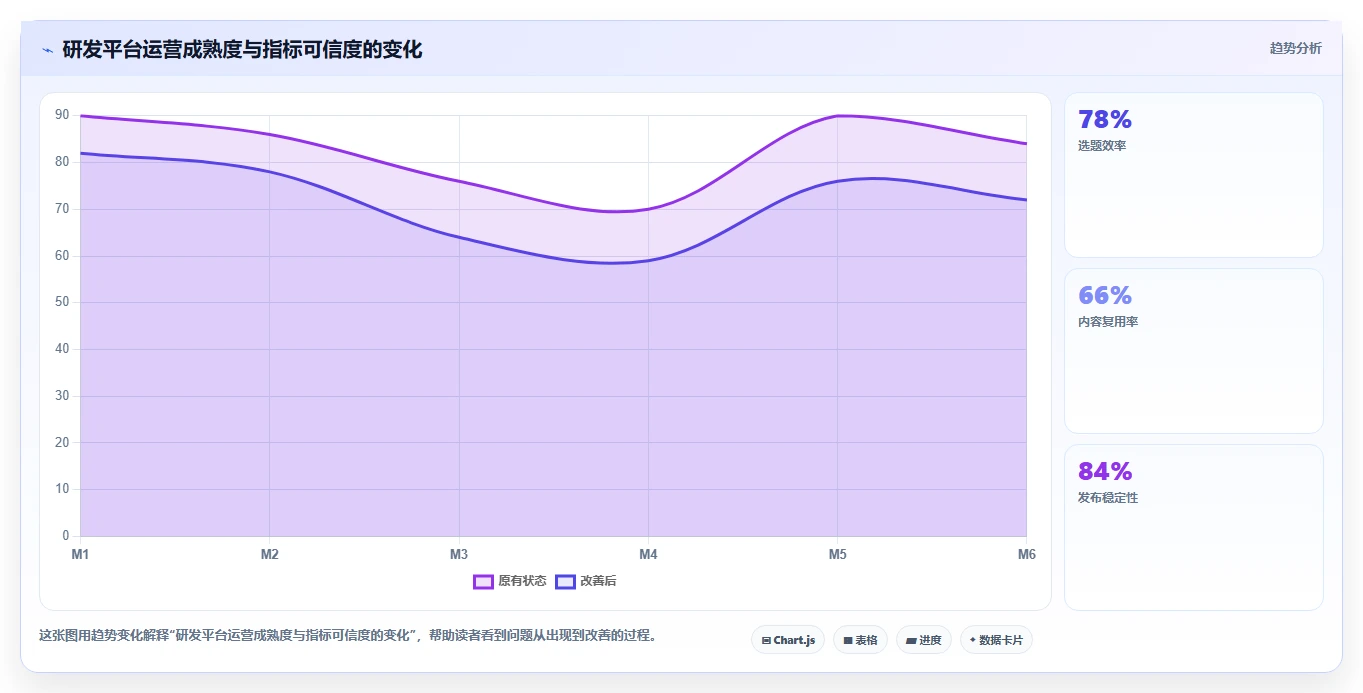Open the 84% 发布稳定性 card
Viewport: 1363px width, 693px height.
pyautogui.click(x=1193, y=527)
